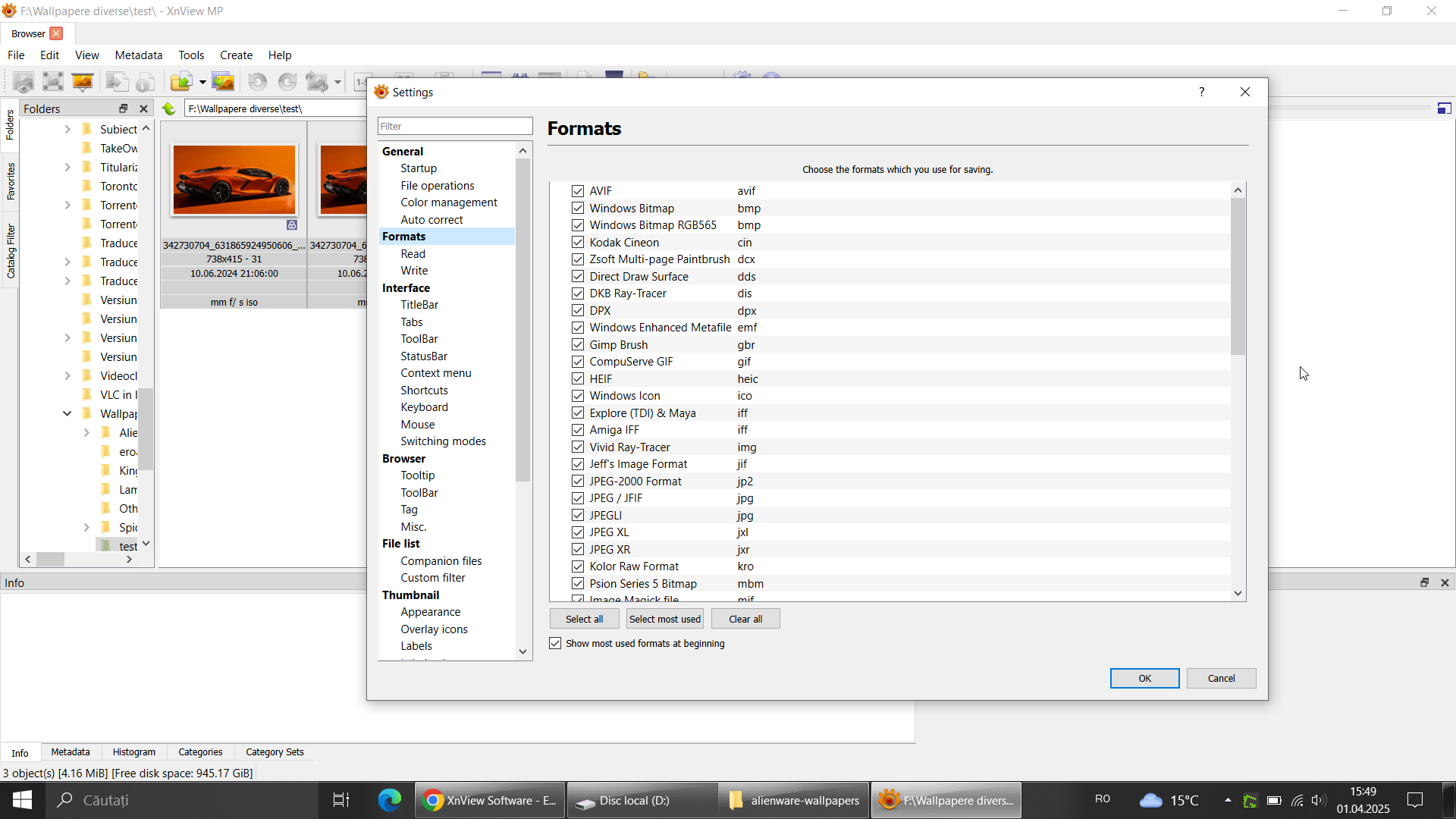This screenshot has height=819, width=1456.
Task: Toggle the JPEG-2000 Format checkbox
Action: click(578, 482)
